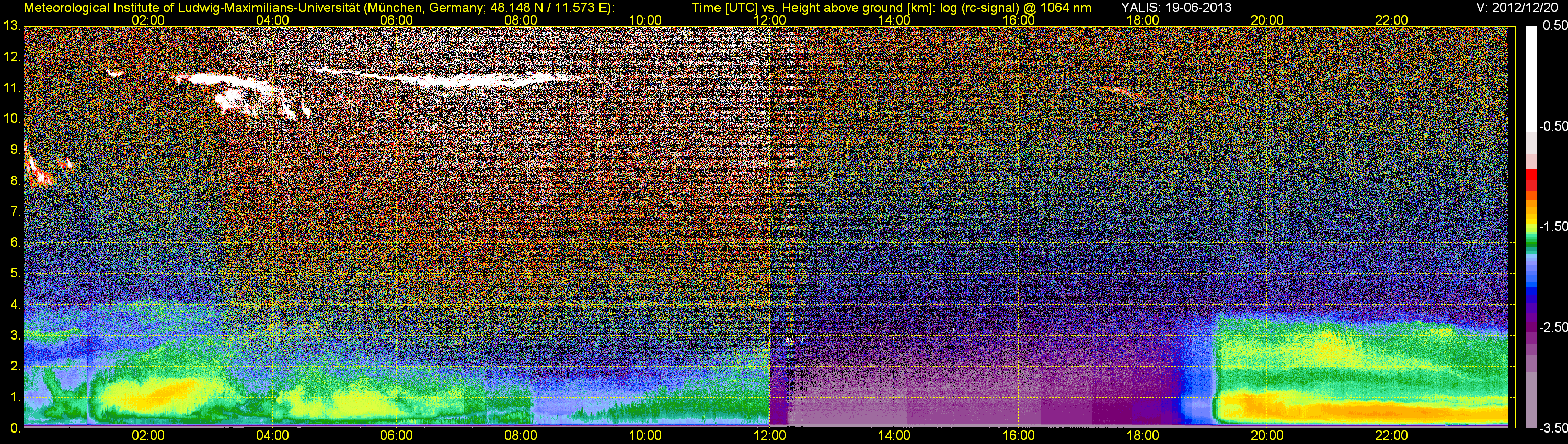Click the 13 km height axis label
Image resolution: width=1568 pixels, height=444 pixels.
point(11,26)
